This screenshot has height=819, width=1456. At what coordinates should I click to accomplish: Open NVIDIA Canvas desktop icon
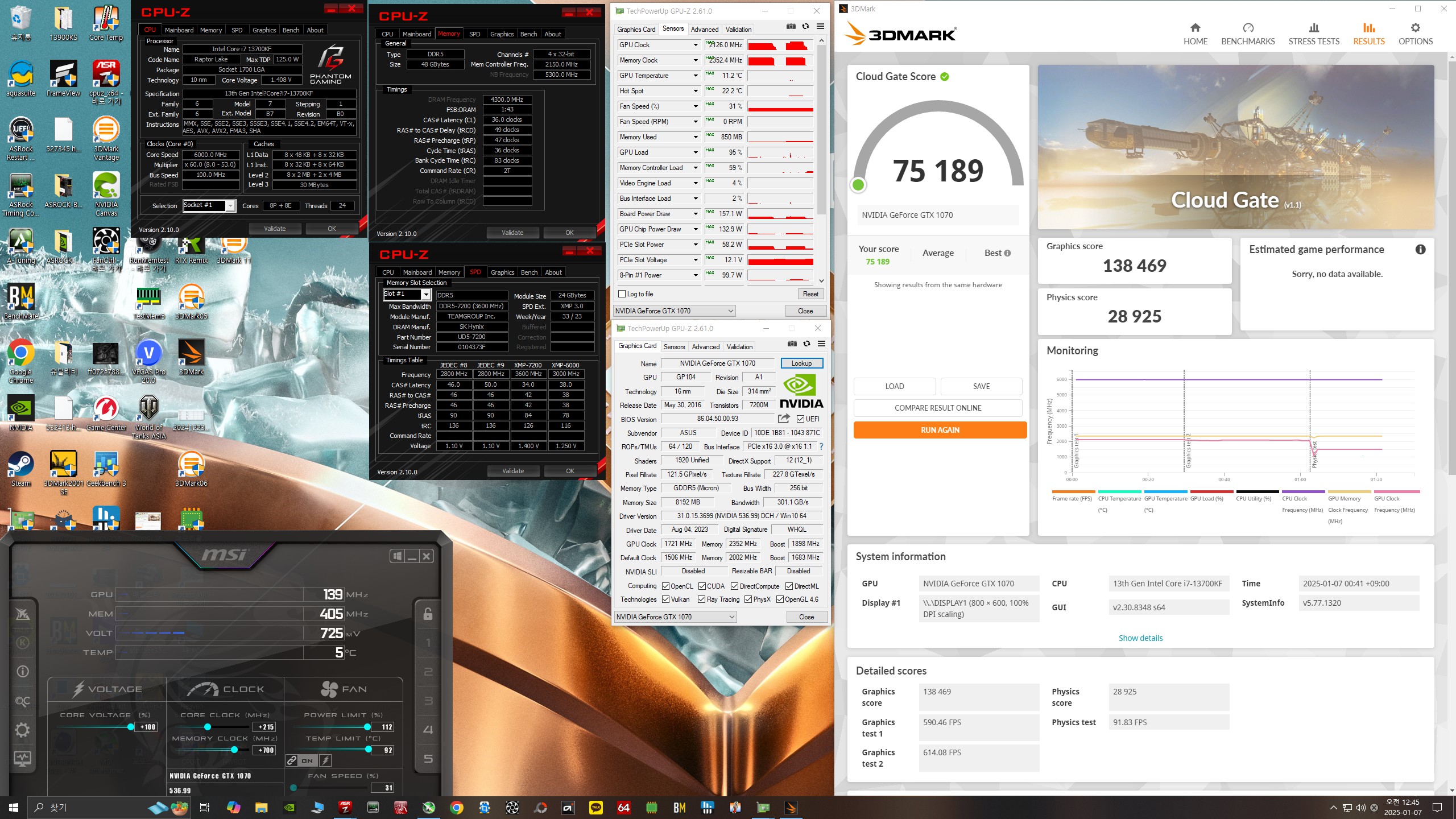[106, 194]
